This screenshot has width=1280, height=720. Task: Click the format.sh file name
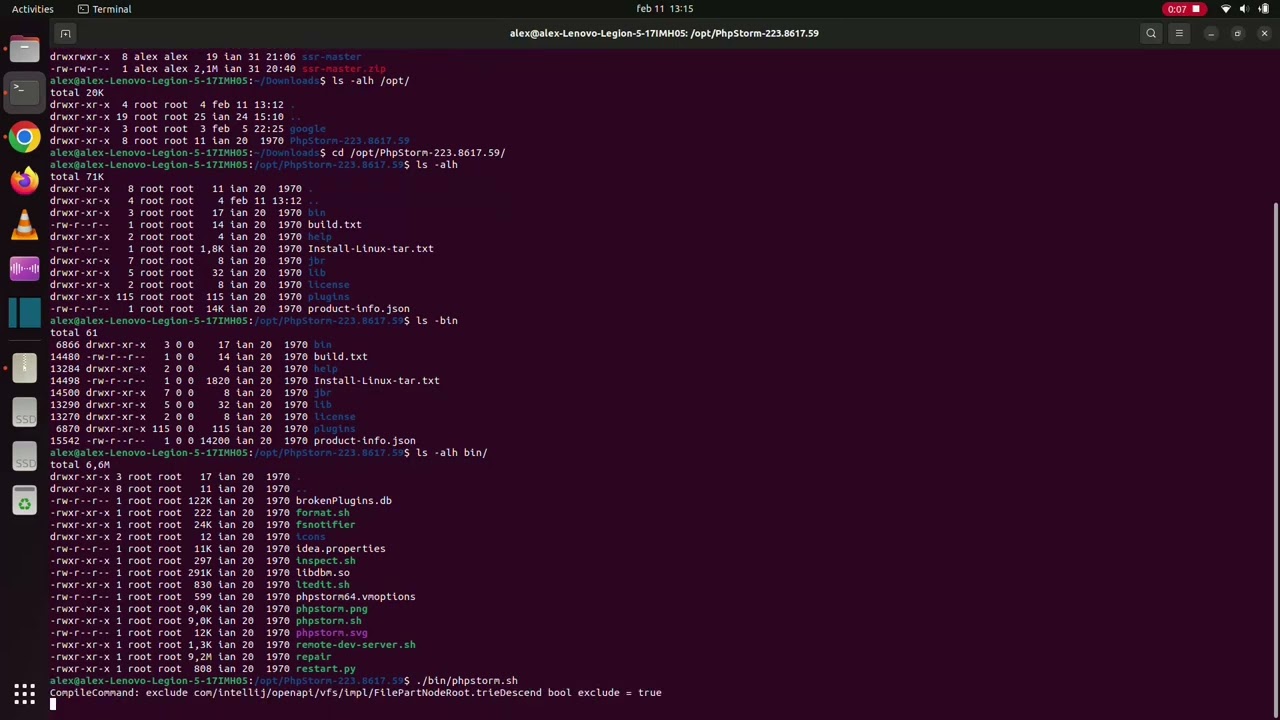[x=322, y=513]
